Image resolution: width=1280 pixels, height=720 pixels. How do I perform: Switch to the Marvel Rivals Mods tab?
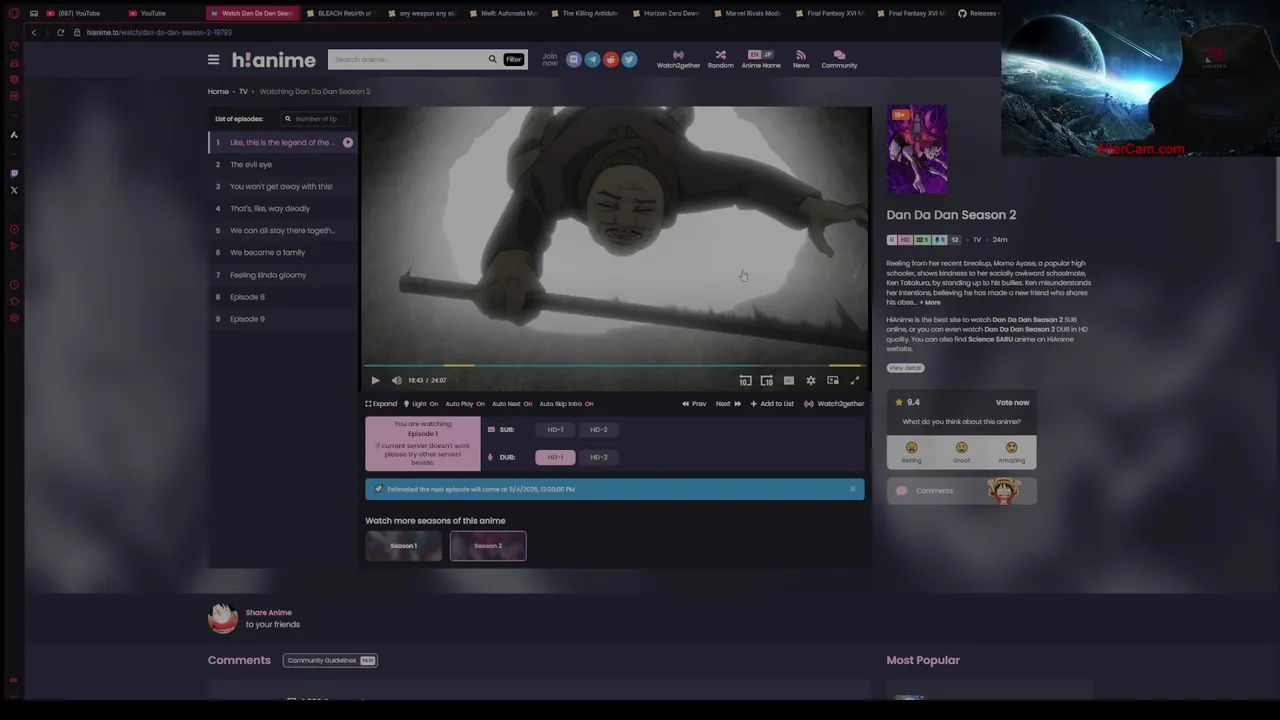747,13
